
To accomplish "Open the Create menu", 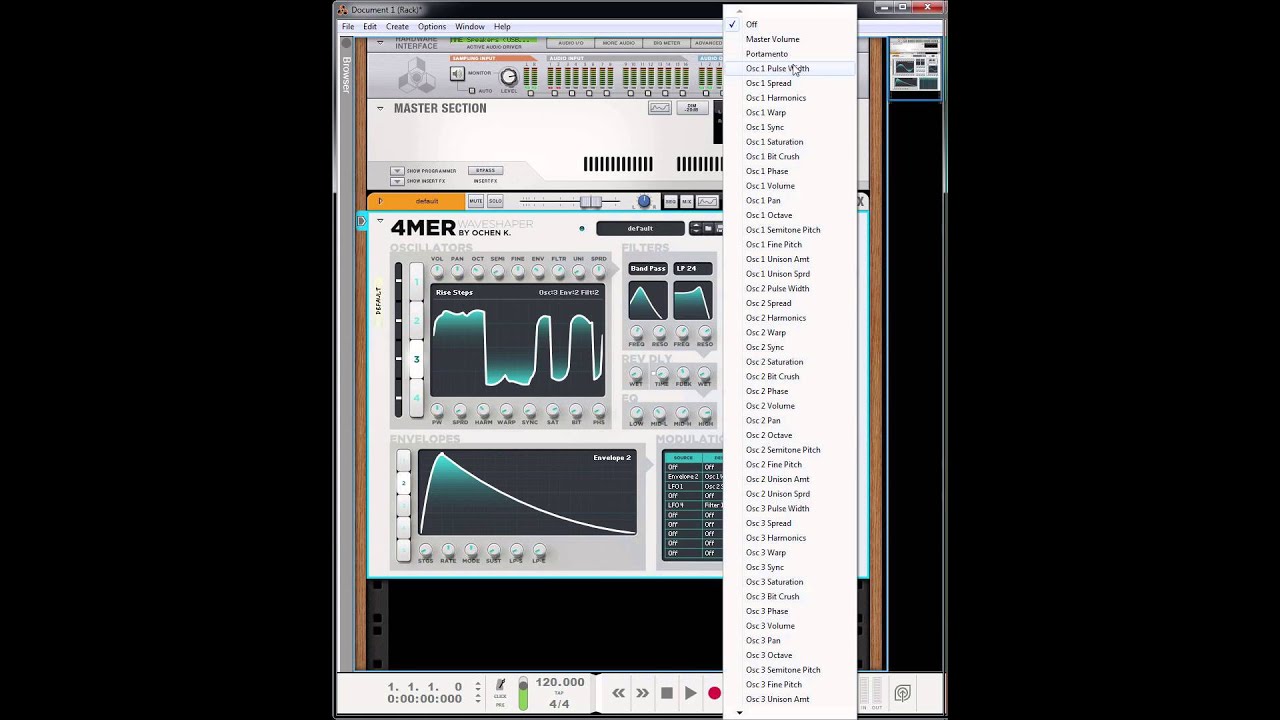I will coord(397,27).
